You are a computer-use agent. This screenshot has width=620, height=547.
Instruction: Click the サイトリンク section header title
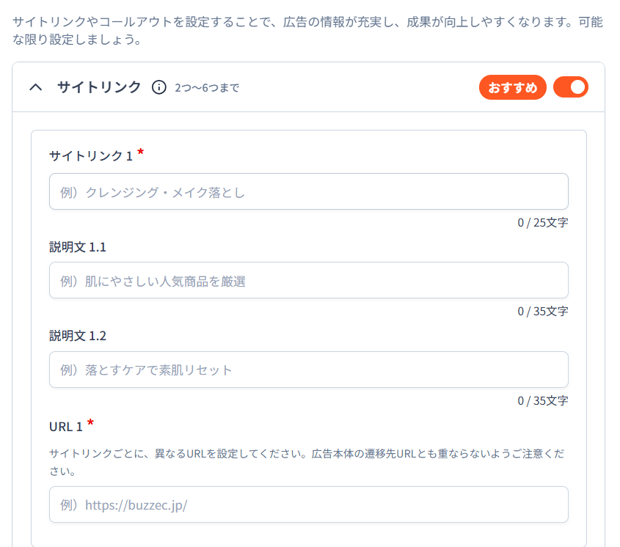point(99,87)
